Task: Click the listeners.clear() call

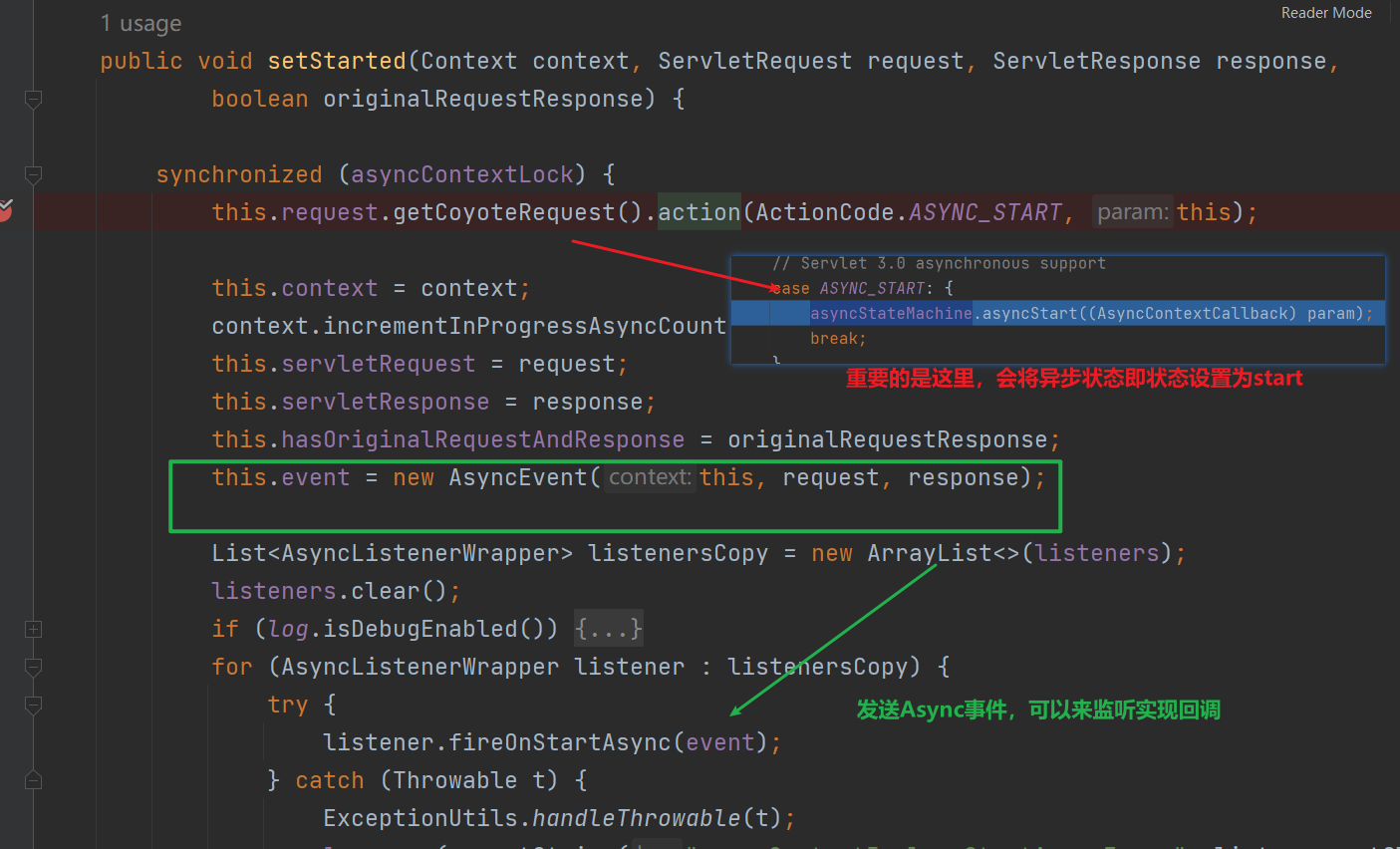Action: point(336,591)
